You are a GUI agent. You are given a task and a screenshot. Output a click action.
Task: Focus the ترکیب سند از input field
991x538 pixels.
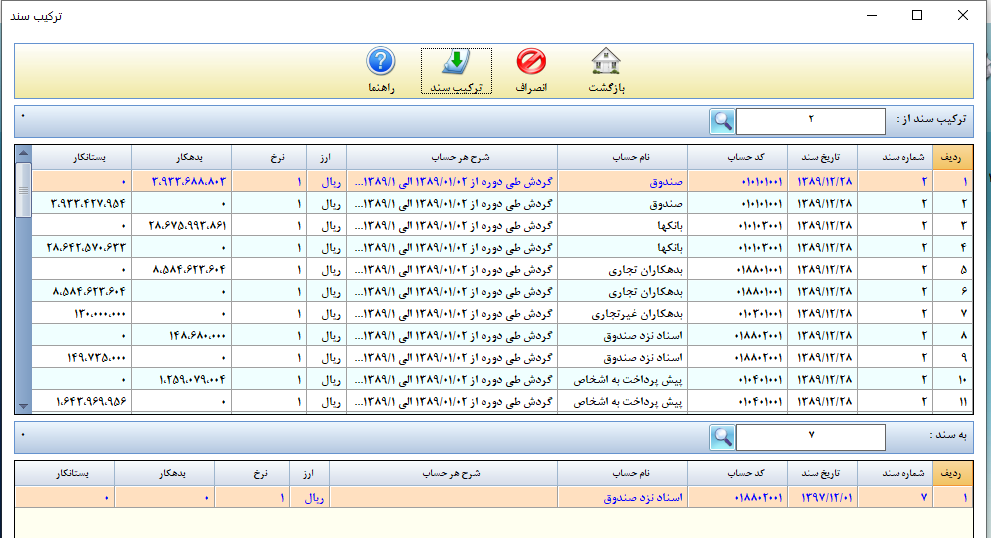(810, 122)
